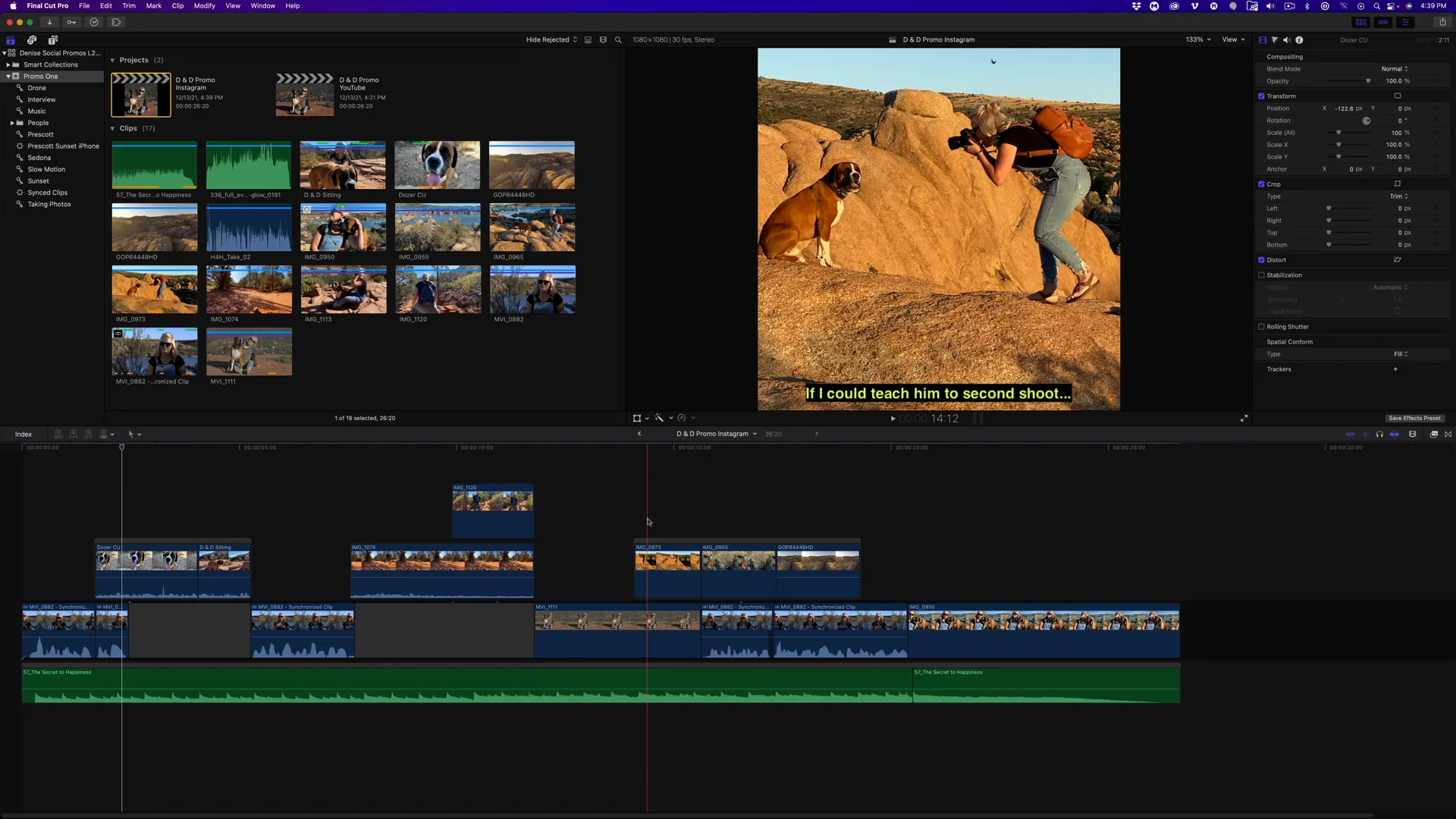Open the Trim menu
The image size is (1456, 819).
[129, 5]
